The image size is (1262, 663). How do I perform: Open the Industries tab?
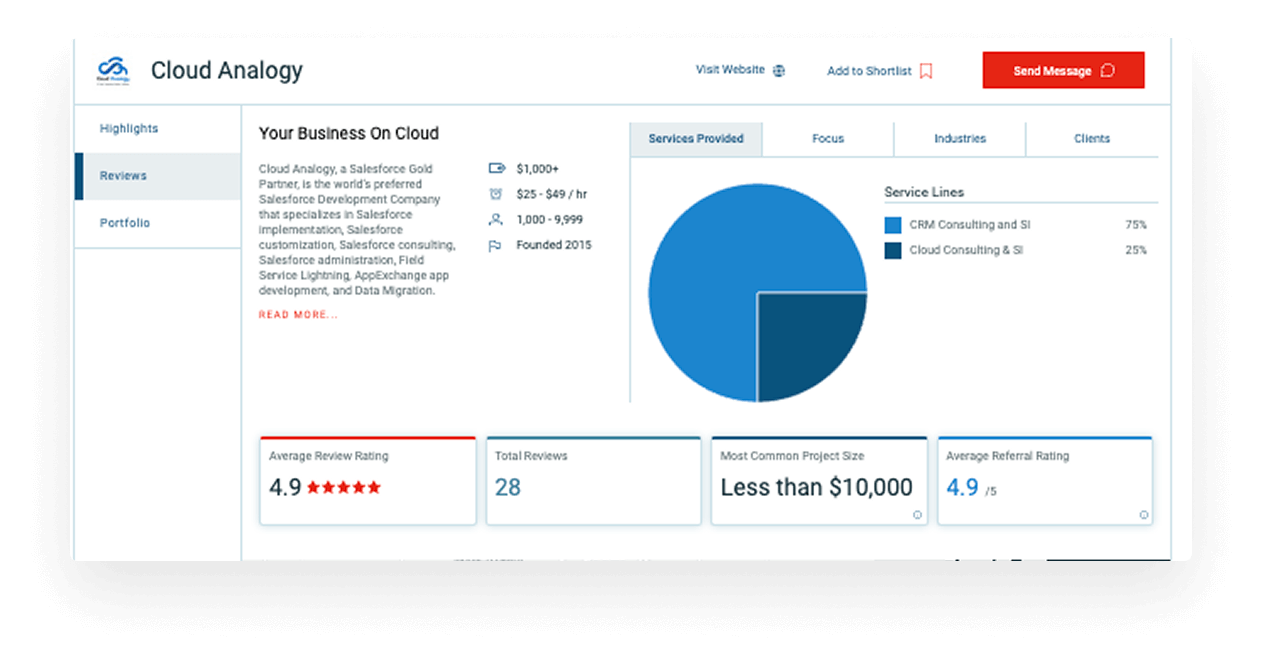[960, 139]
